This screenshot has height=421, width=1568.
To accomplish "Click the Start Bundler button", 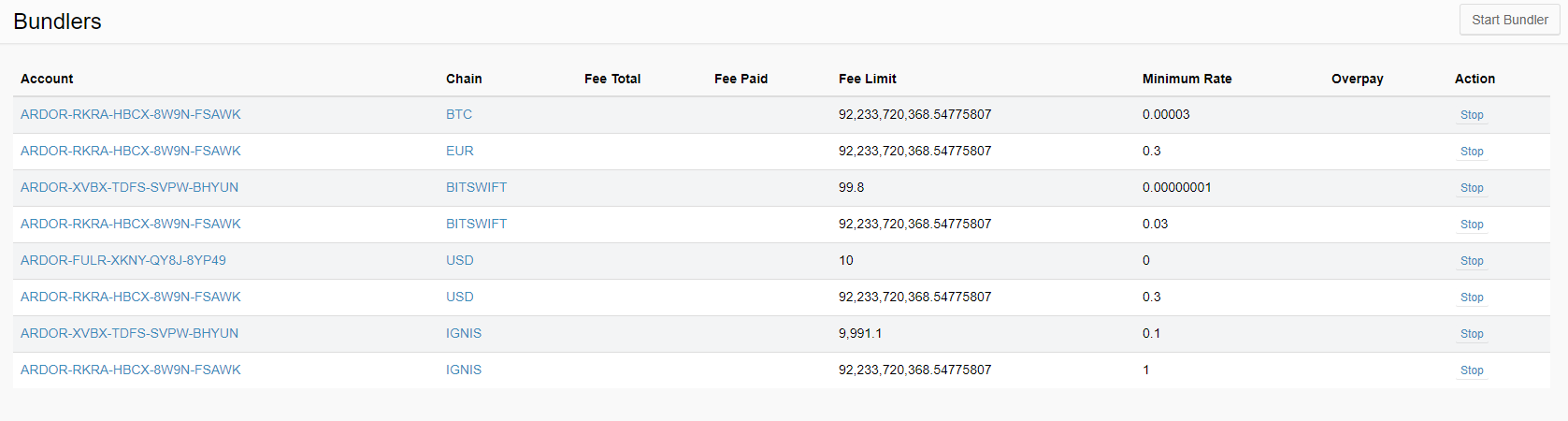I will click(1509, 20).
